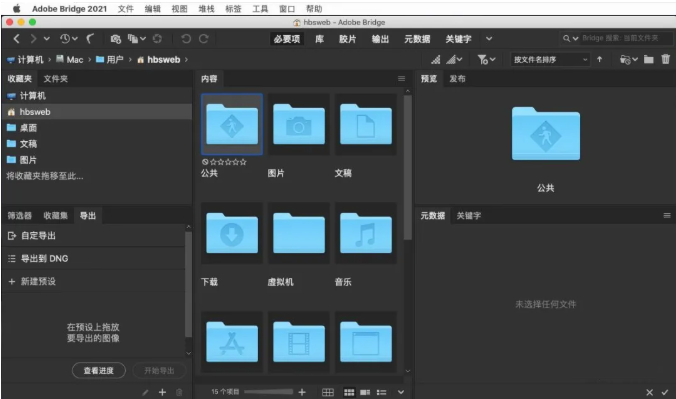Click 新建预设

(94, 281)
